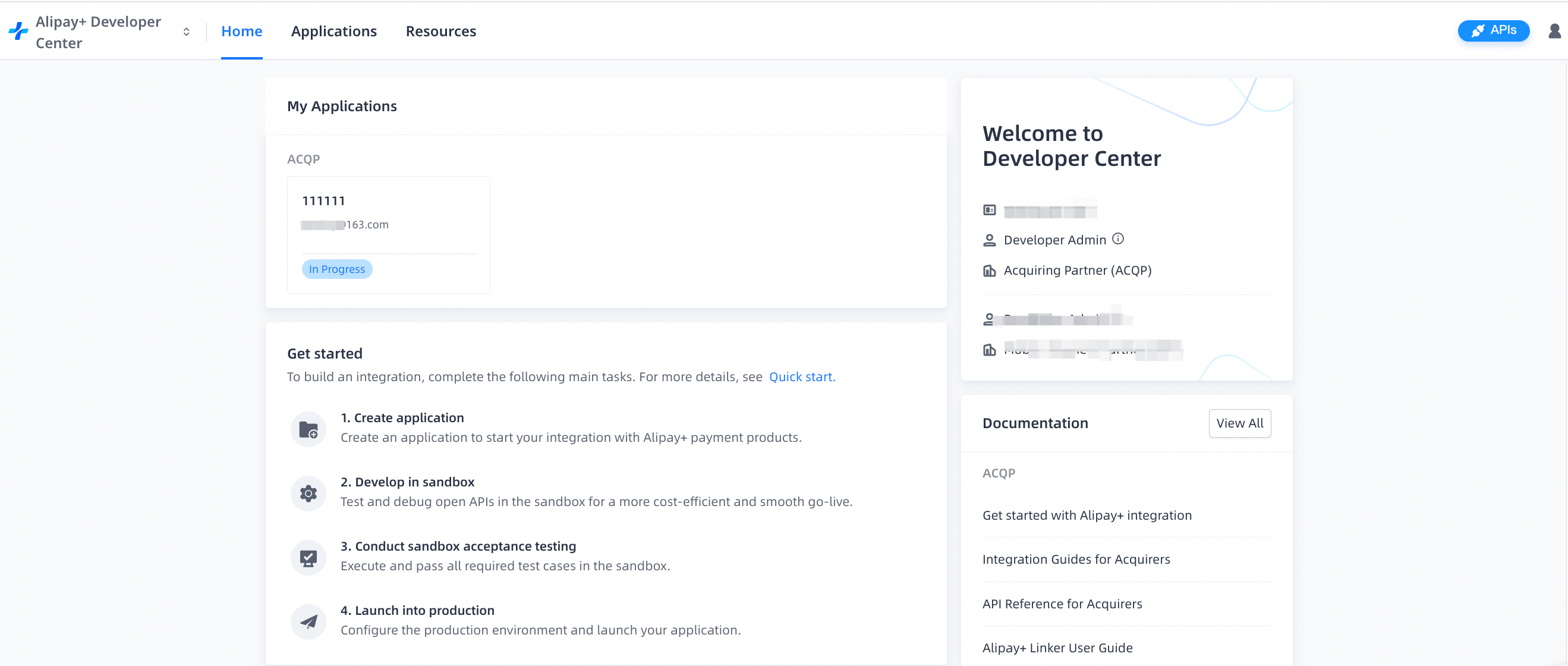1568x666 pixels.
Task: Open Get started with Alipay+ integration
Action: click(1087, 515)
